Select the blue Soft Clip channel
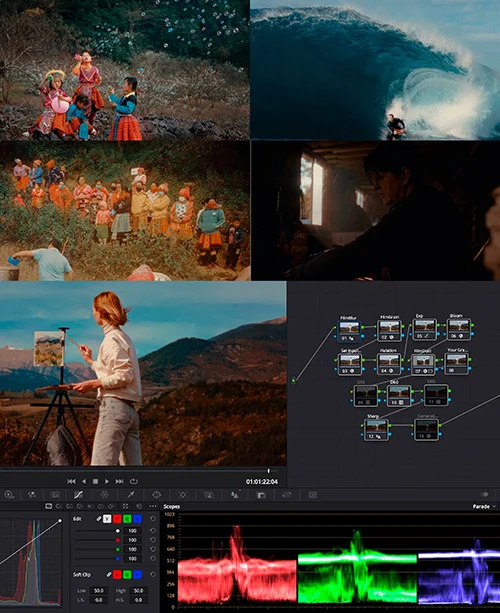Screen dimensions: 500x613 click(x=137, y=575)
